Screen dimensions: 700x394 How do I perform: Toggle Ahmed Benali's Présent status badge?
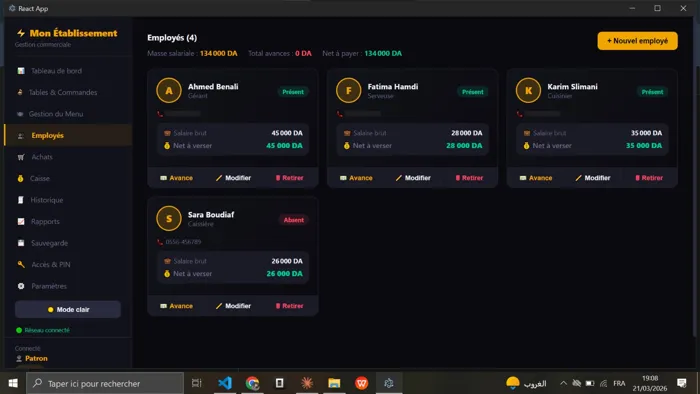point(293,92)
